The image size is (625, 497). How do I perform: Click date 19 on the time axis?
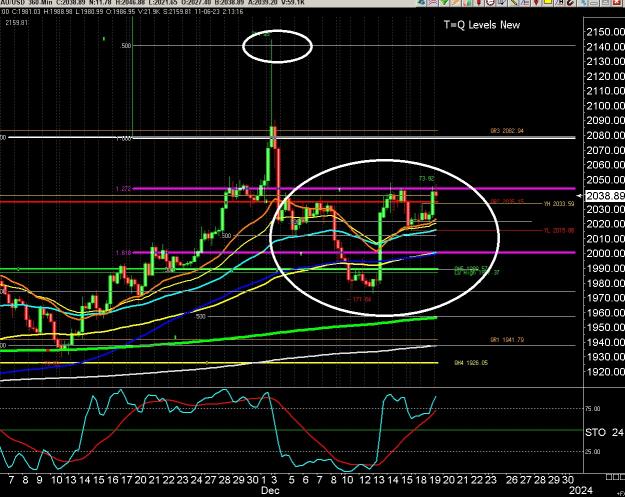point(435,480)
